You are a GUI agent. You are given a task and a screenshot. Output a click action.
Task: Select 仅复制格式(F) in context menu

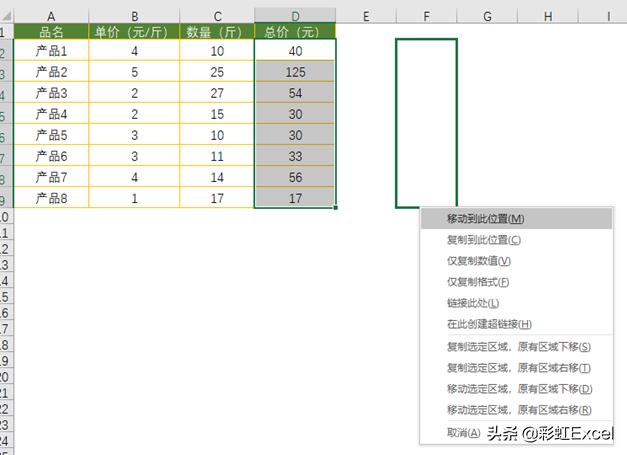click(x=516, y=282)
